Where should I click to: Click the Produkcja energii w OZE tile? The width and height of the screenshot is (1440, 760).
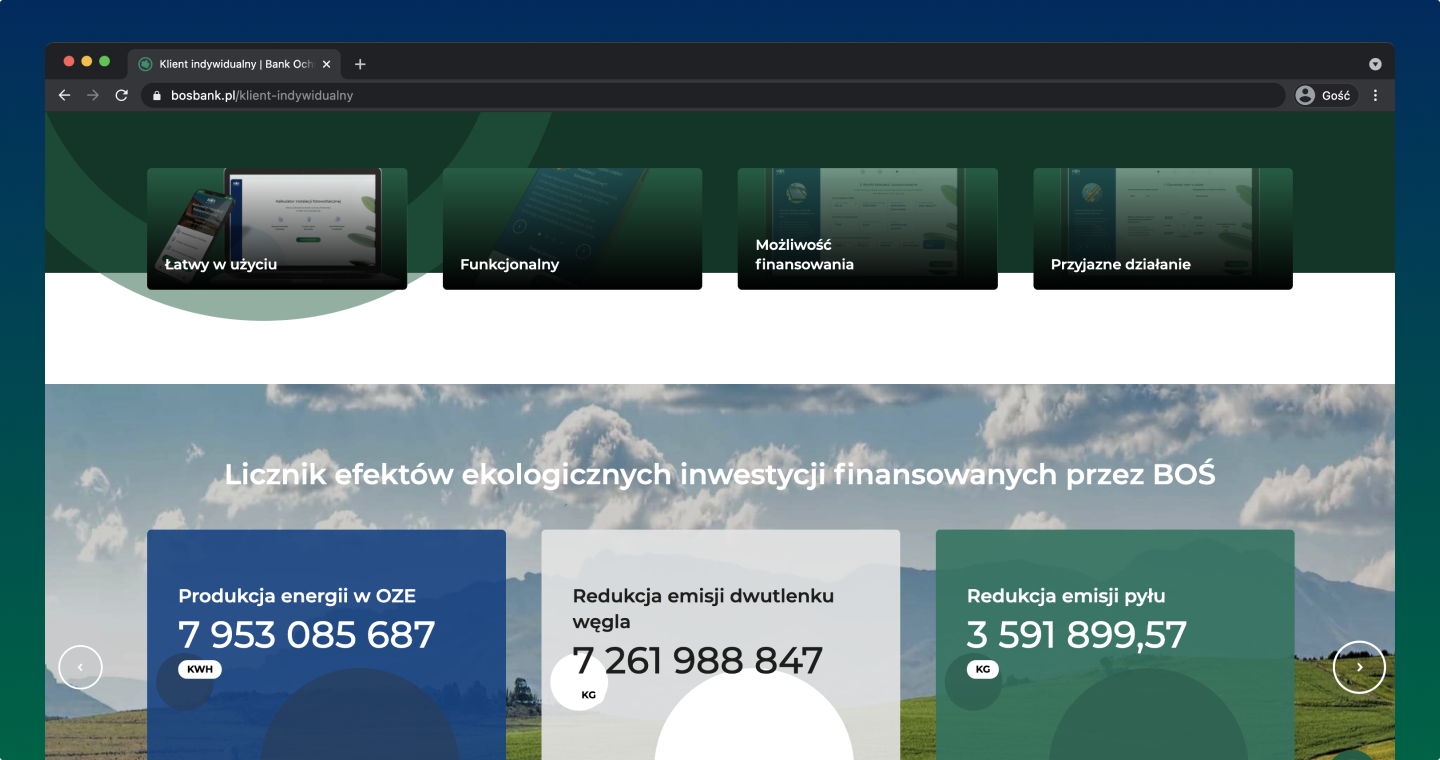coord(326,640)
